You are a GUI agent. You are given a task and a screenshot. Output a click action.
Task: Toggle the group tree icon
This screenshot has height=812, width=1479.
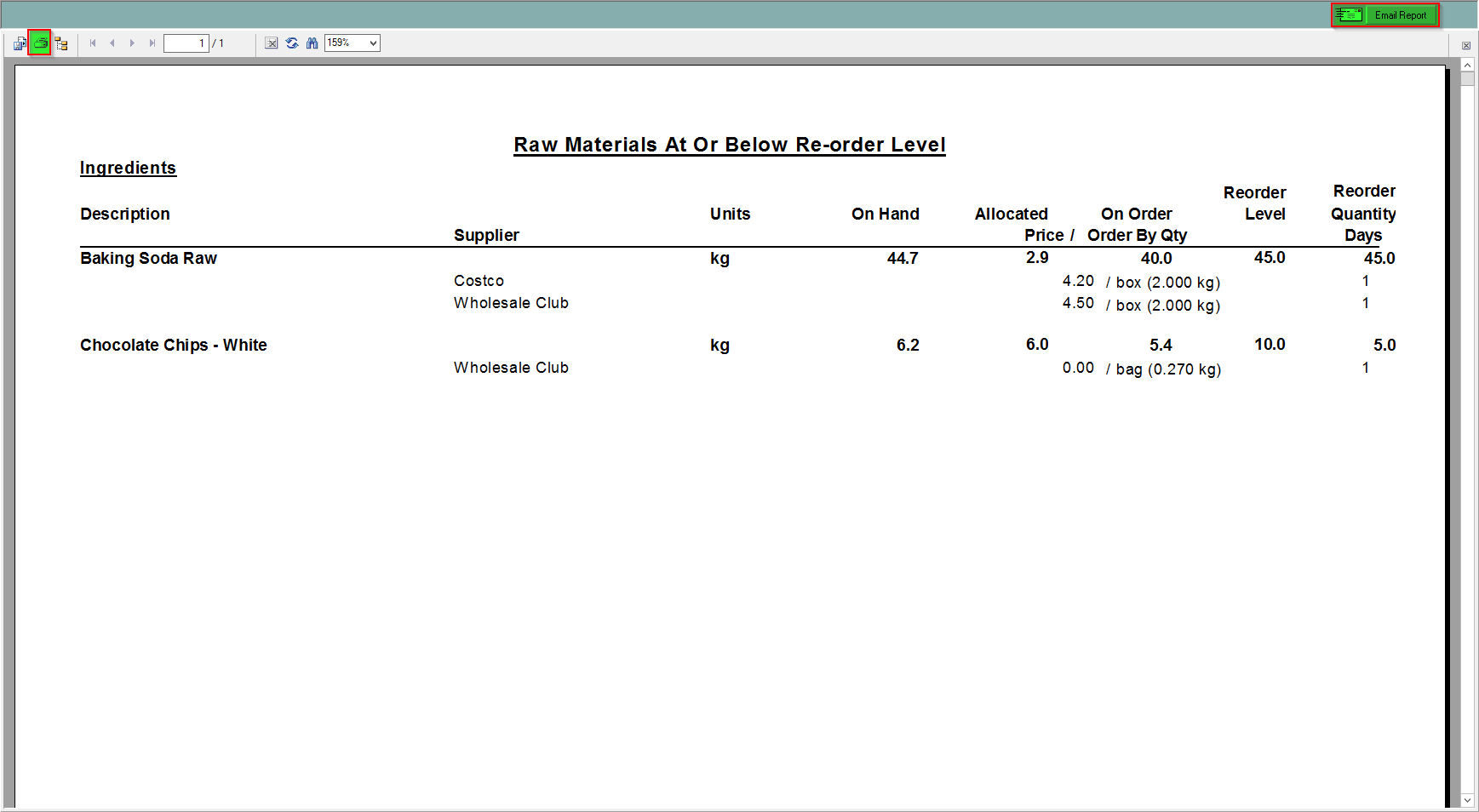point(61,43)
